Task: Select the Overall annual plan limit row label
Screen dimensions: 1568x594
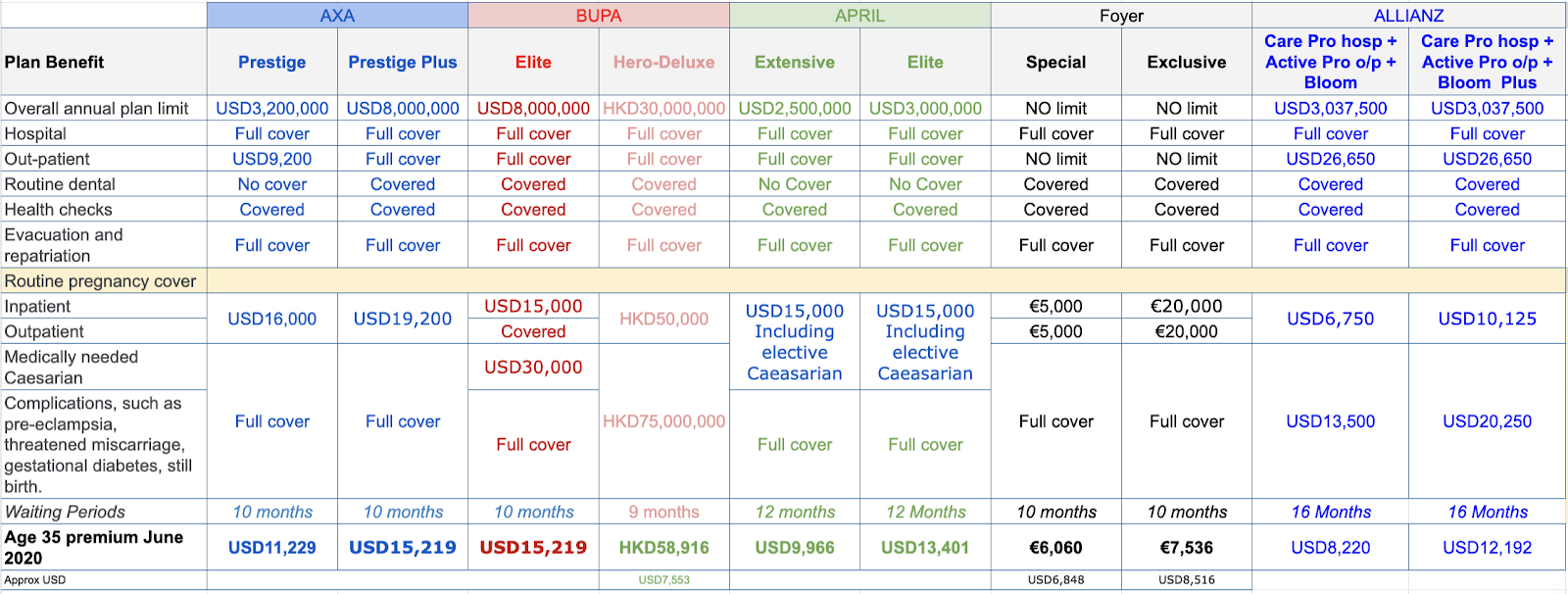Action: [x=104, y=109]
